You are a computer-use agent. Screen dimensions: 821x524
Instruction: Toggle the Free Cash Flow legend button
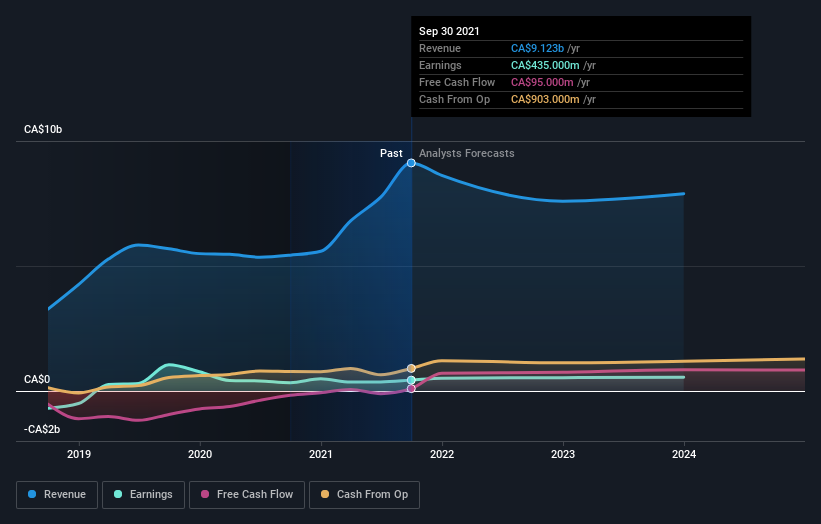tap(247, 495)
